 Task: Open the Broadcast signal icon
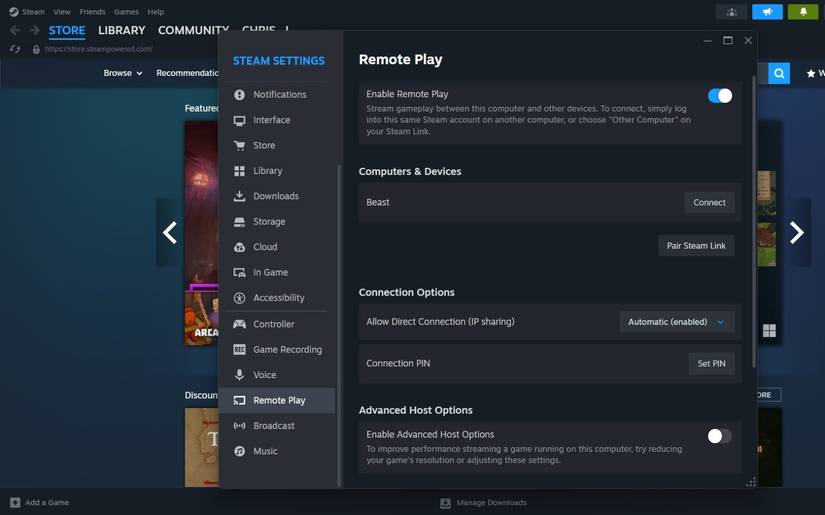tap(239, 426)
